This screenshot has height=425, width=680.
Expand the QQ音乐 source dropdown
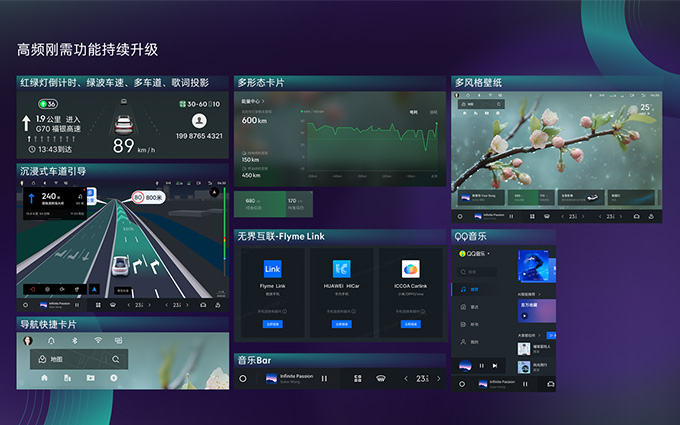pyautogui.click(x=489, y=254)
